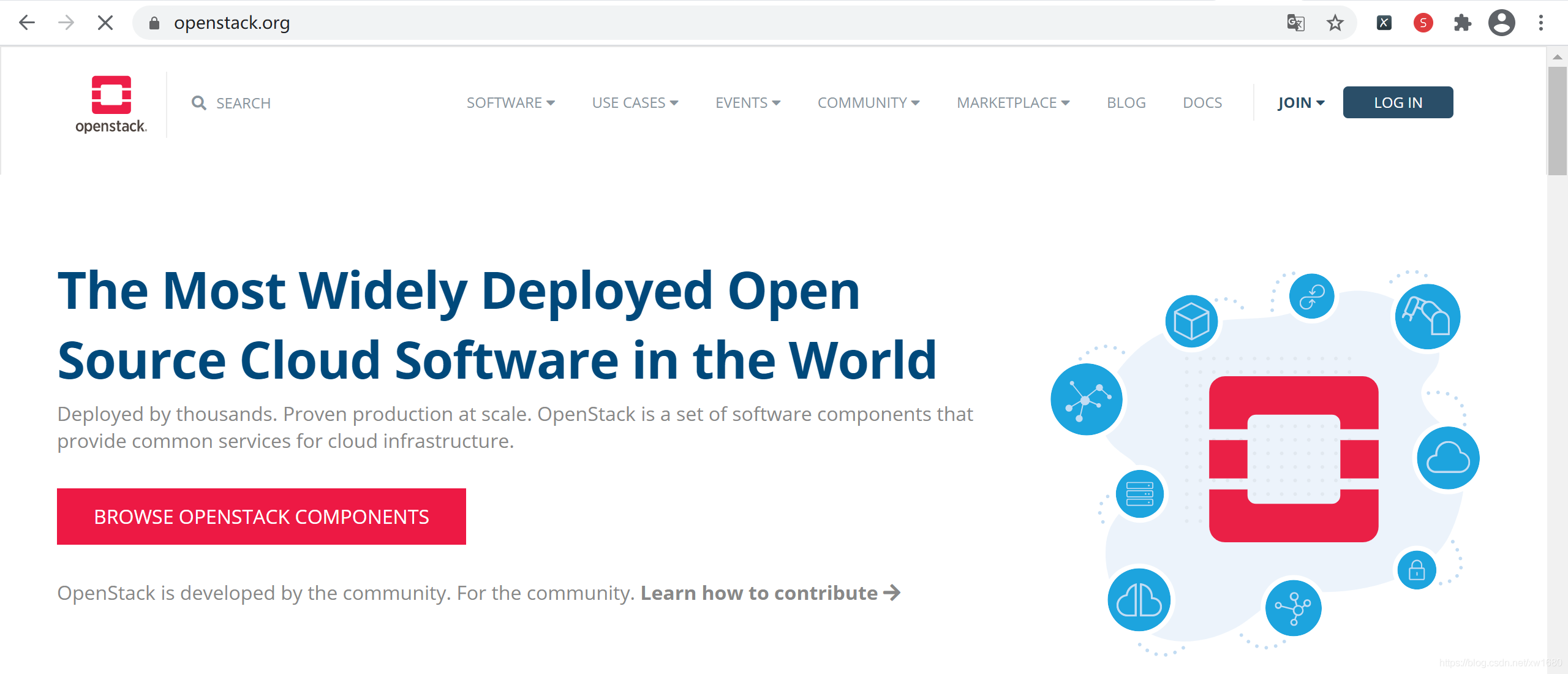
Task: Click BROWSE OPENSTACK COMPONENTS button
Action: click(262, 517)
